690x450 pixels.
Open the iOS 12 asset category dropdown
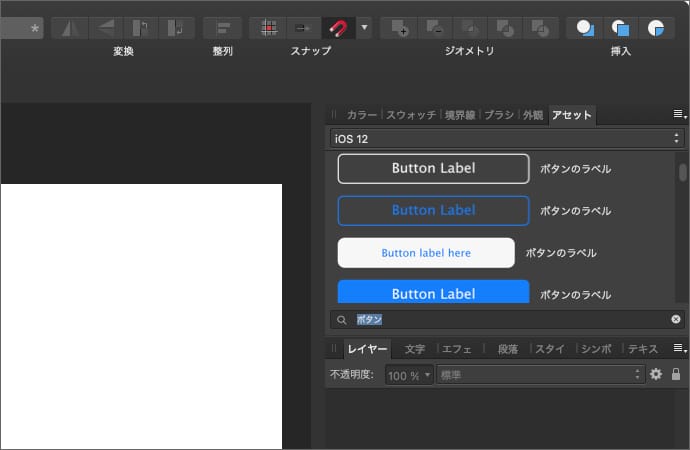[506, 138]
